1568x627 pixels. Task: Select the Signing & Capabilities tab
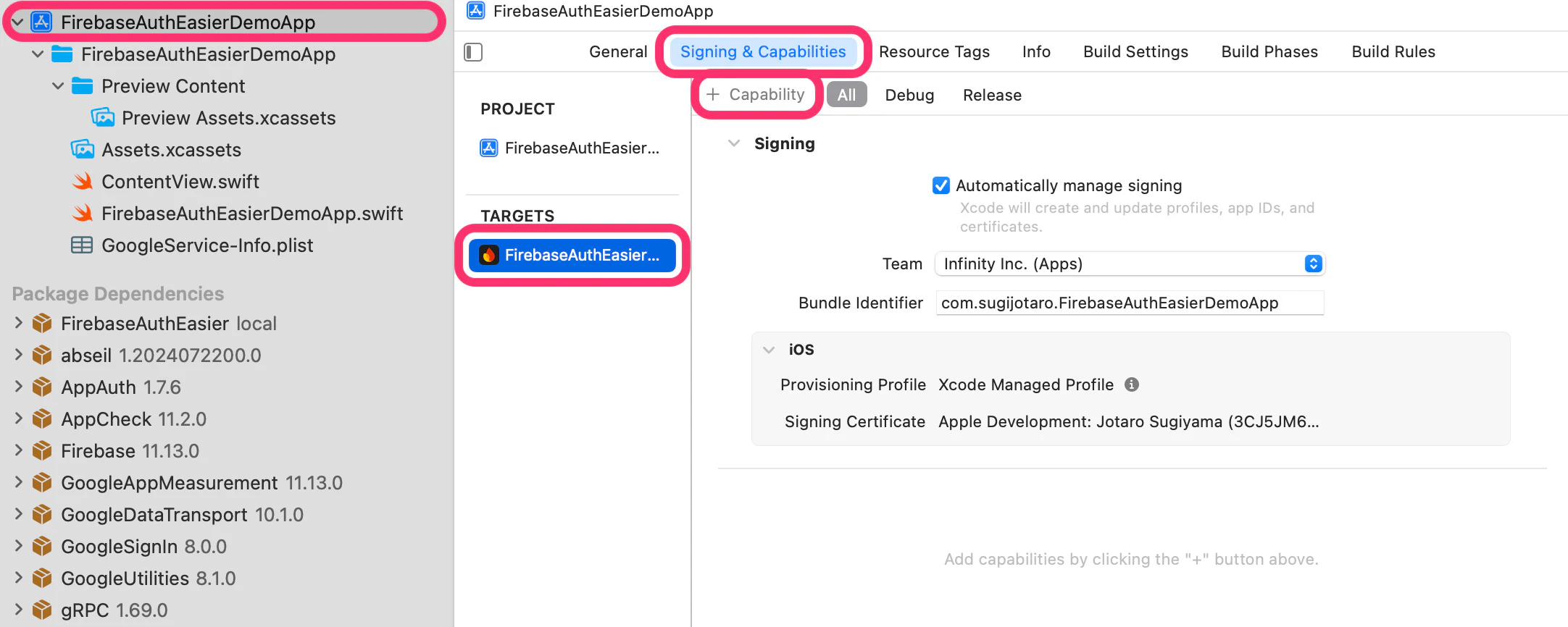click(763, 51)
